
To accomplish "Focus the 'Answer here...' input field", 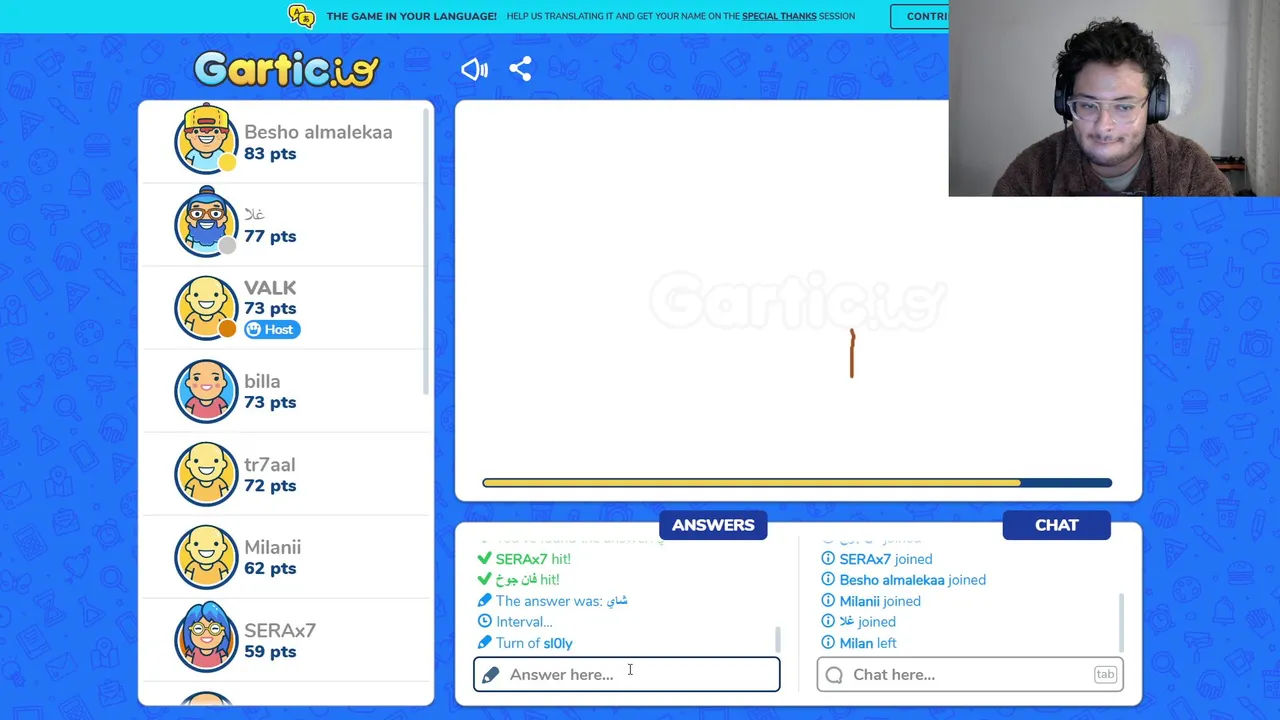I will click(627, 674).
